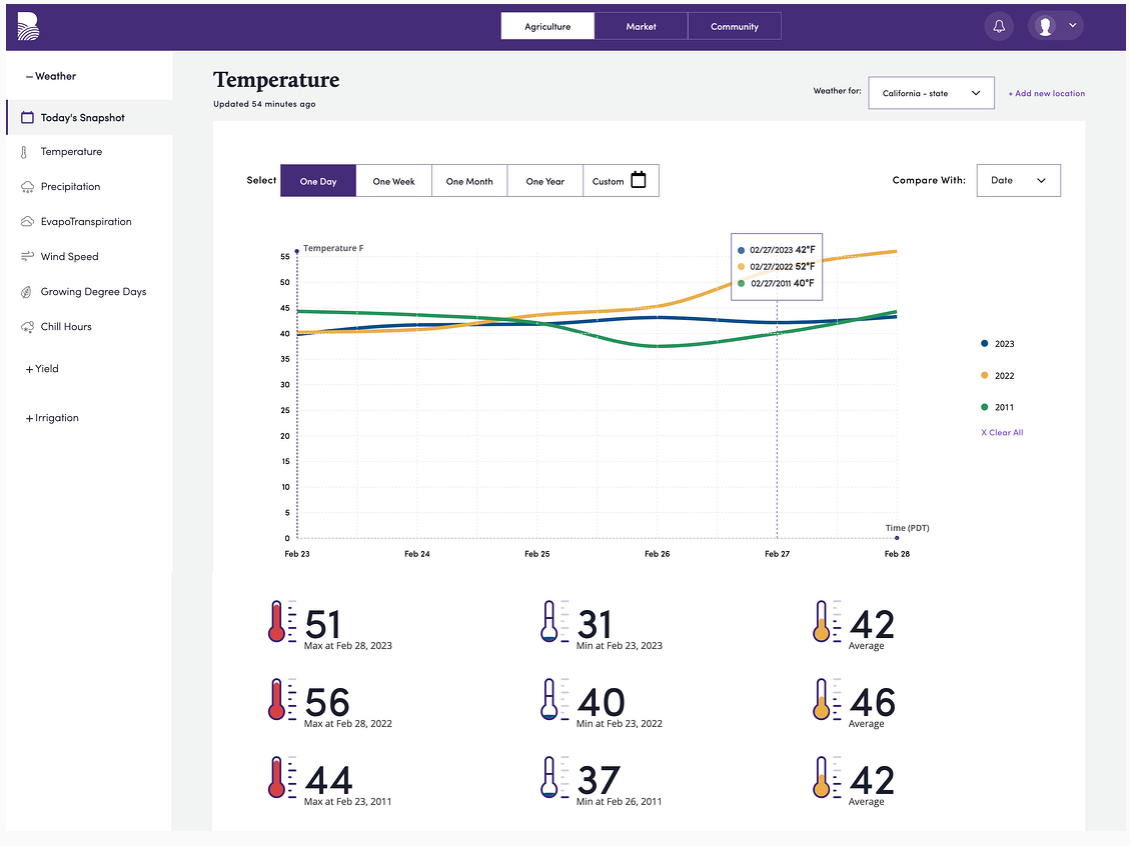Expand the Yield section

click(43, 369)
